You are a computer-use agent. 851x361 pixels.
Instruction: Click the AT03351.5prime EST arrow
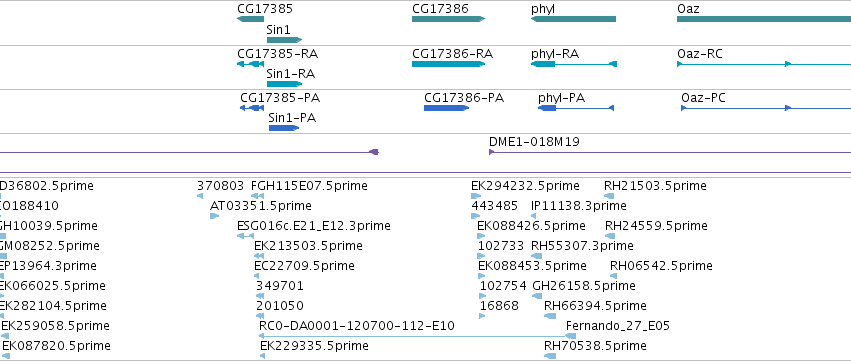214,216
